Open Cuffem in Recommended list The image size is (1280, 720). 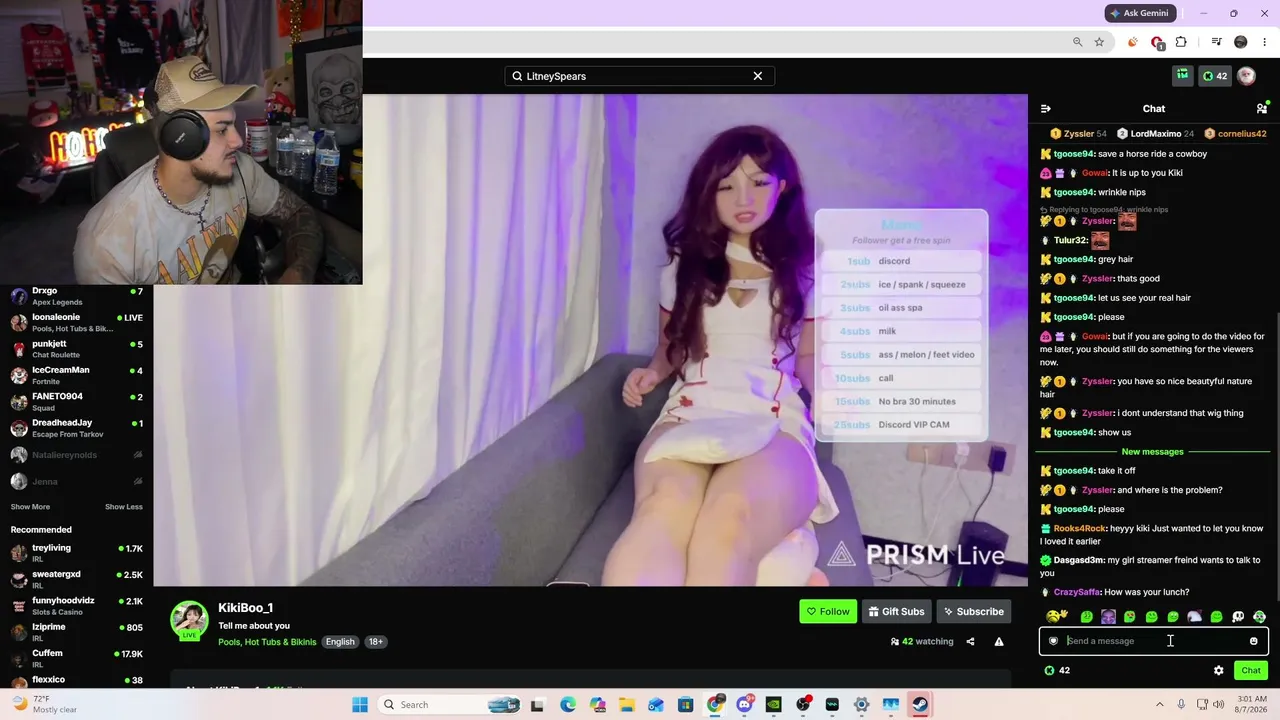[77, 658]
